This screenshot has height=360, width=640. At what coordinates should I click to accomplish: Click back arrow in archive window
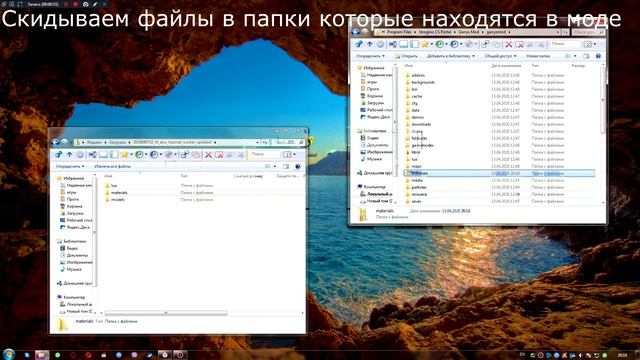(x=56, y=142)
